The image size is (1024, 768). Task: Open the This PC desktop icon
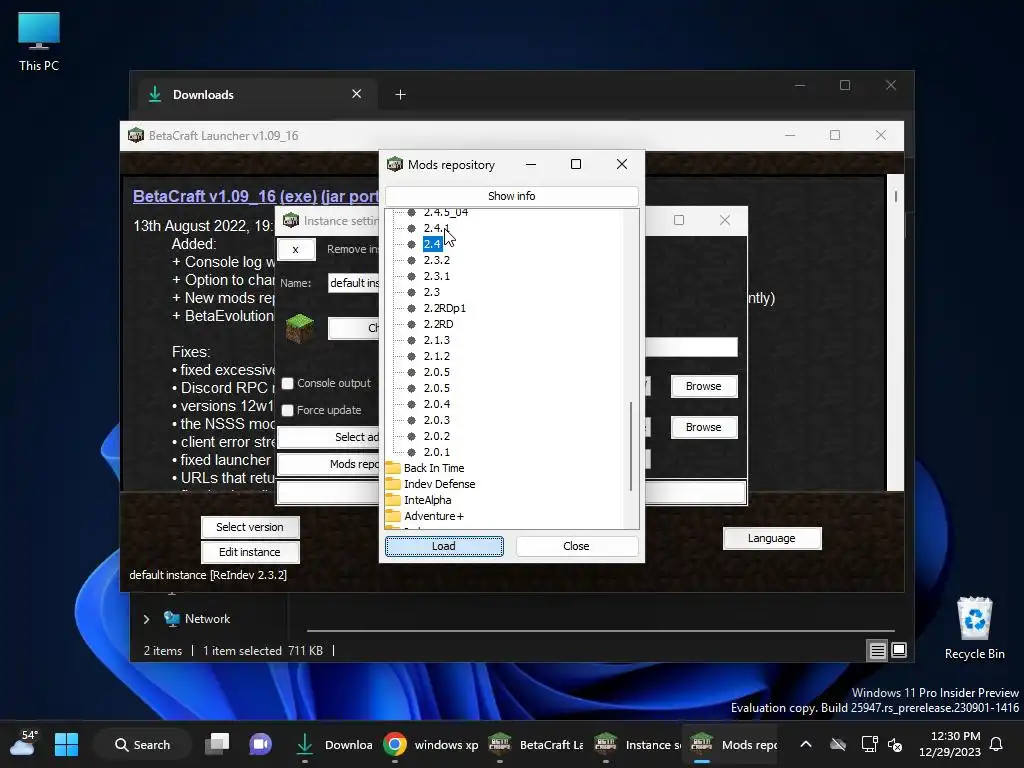(39, 42)
